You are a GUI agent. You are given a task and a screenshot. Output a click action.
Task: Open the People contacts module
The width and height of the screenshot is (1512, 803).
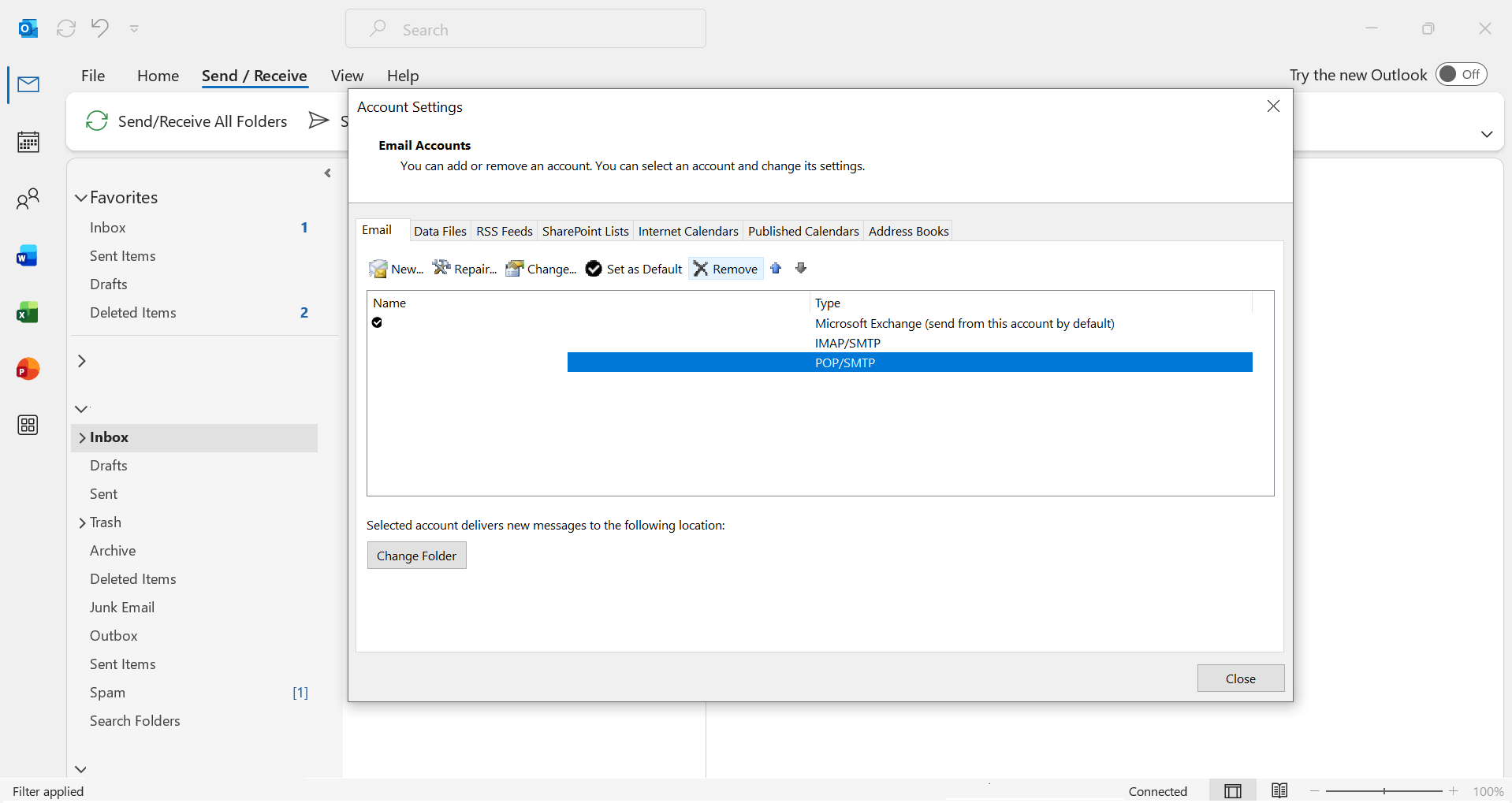pos(28,199)
